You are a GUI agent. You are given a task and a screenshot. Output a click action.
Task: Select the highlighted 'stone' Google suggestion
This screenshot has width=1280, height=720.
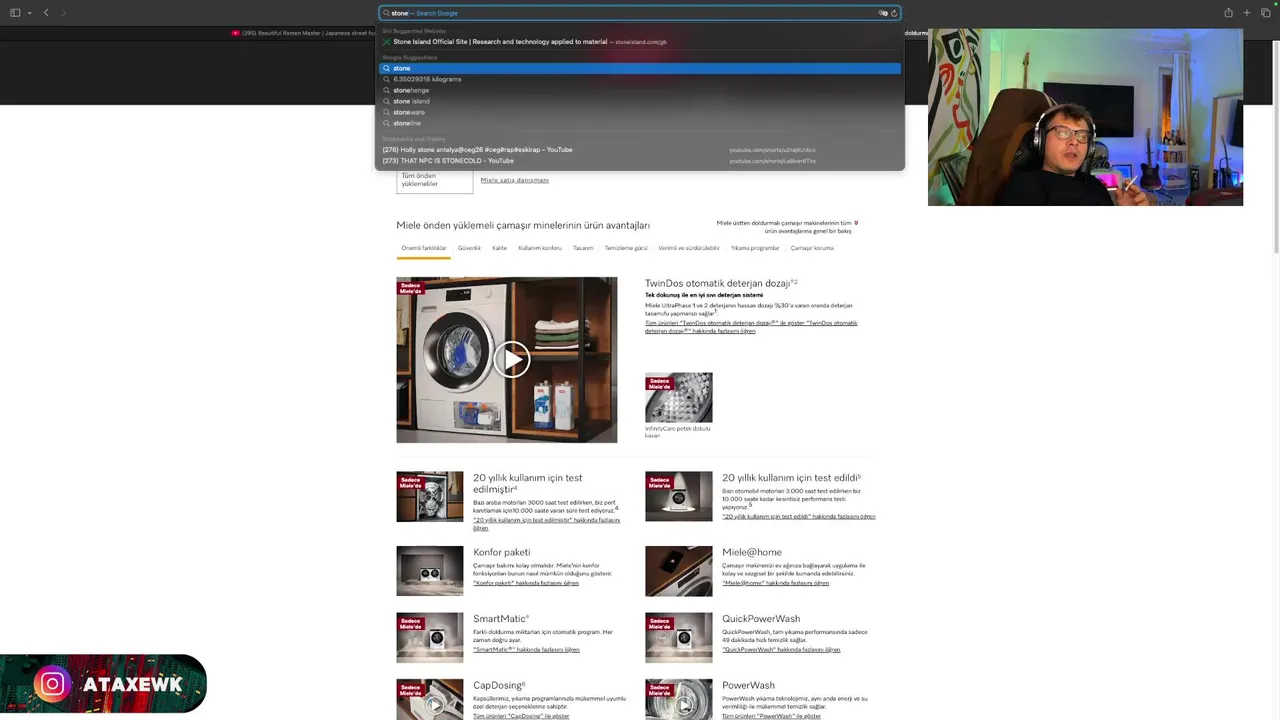tap(640, 68)
